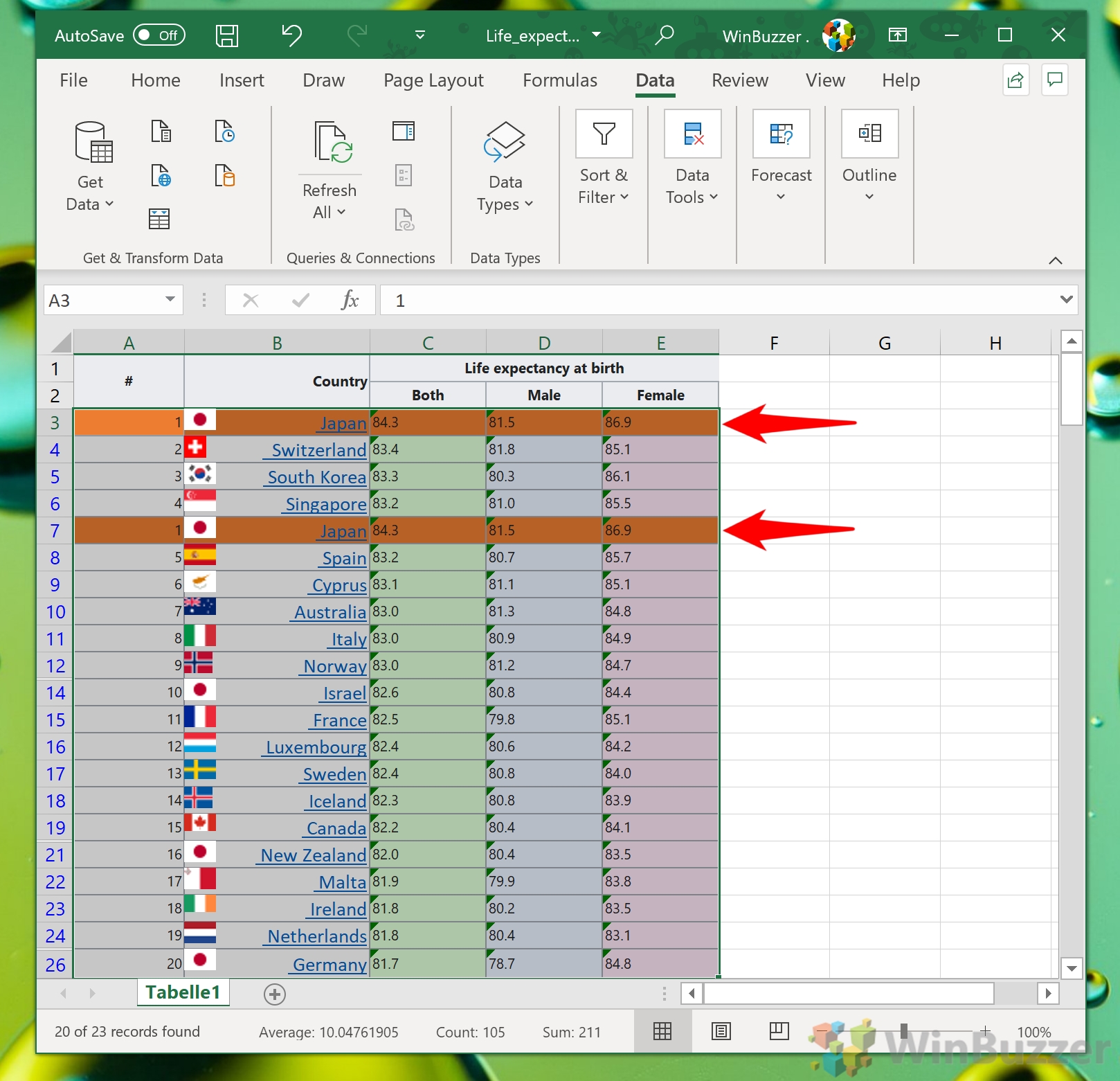The image size is (1120, 1081).
Task: Open the Switzerland hyperlink in the table
Action: 318,450
